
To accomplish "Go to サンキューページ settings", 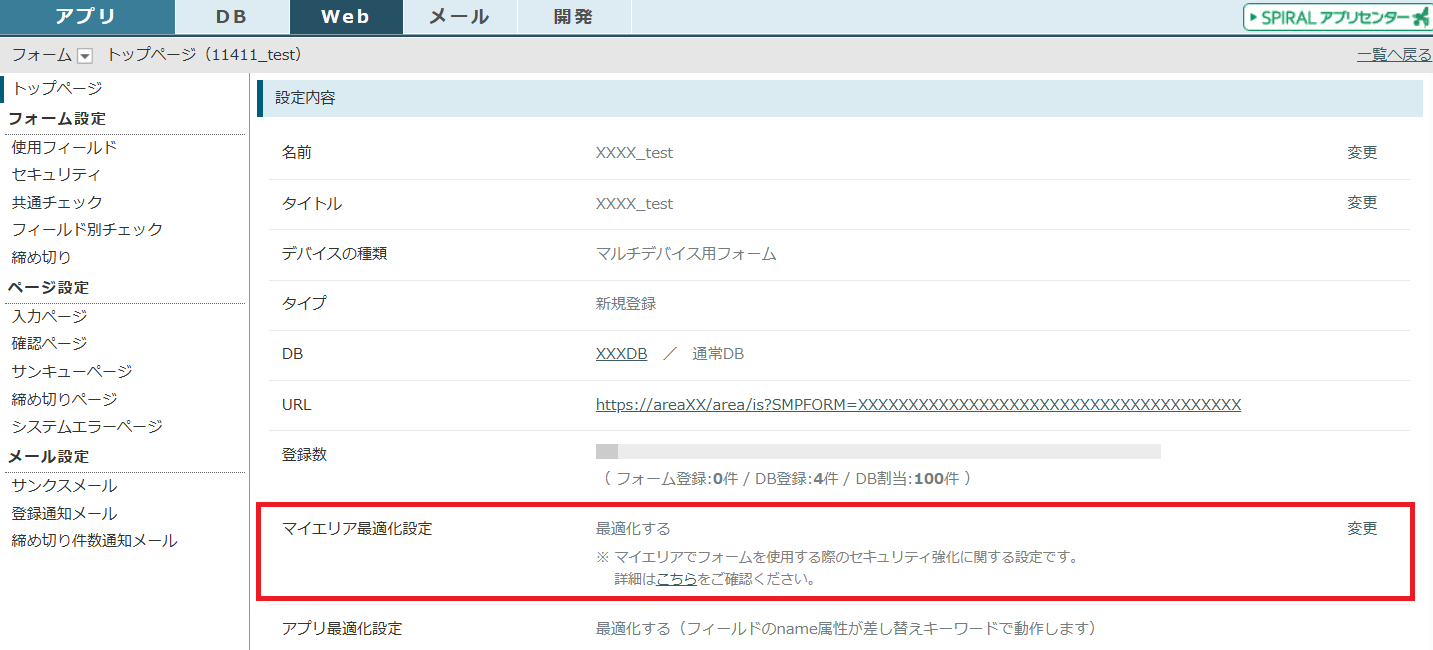I will tap(72, 372).
